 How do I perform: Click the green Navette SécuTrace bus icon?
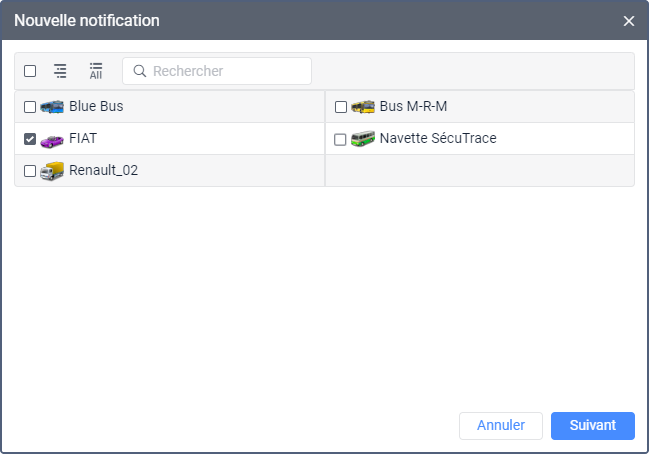point(363,139)
